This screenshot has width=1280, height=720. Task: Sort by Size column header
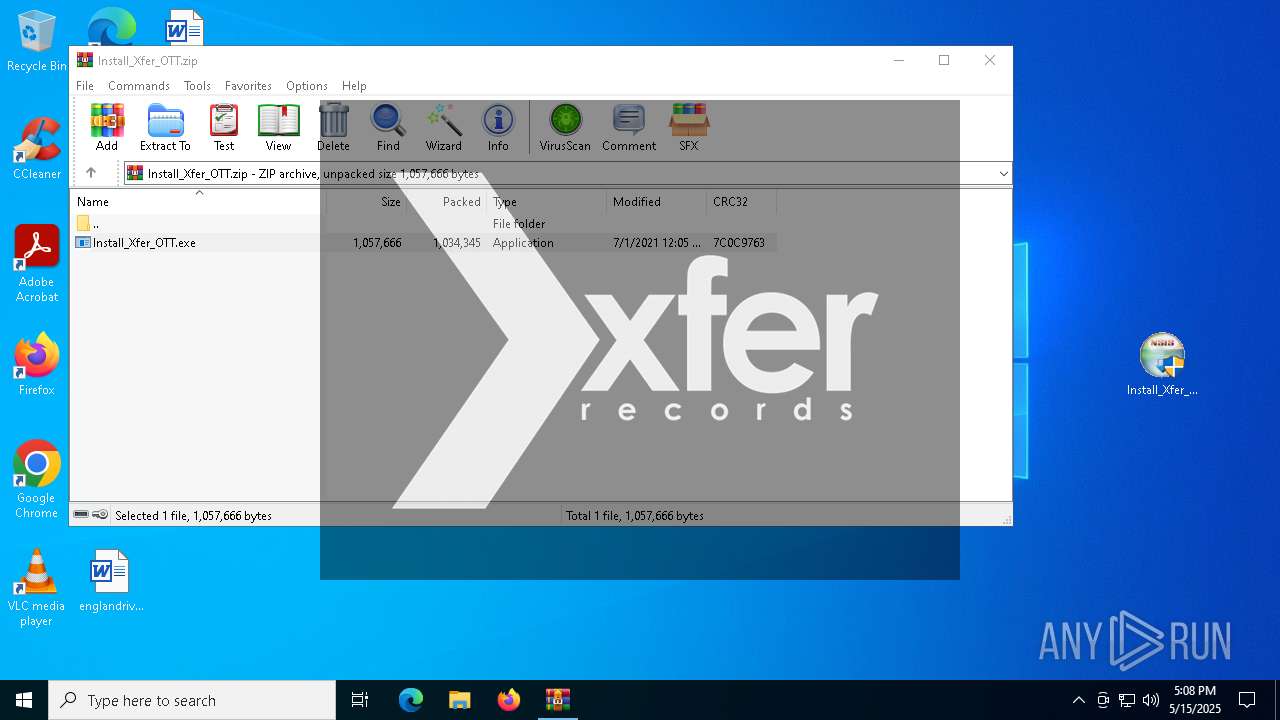(x=367, y=202)
